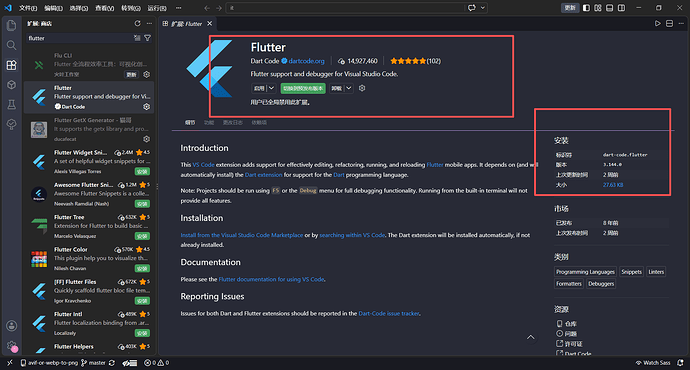Expand the dropdown arrow beside 卸载

click(x=349, y=88)
